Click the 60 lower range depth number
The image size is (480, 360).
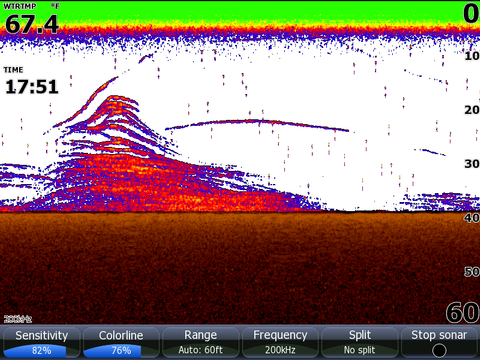[463, 313]
